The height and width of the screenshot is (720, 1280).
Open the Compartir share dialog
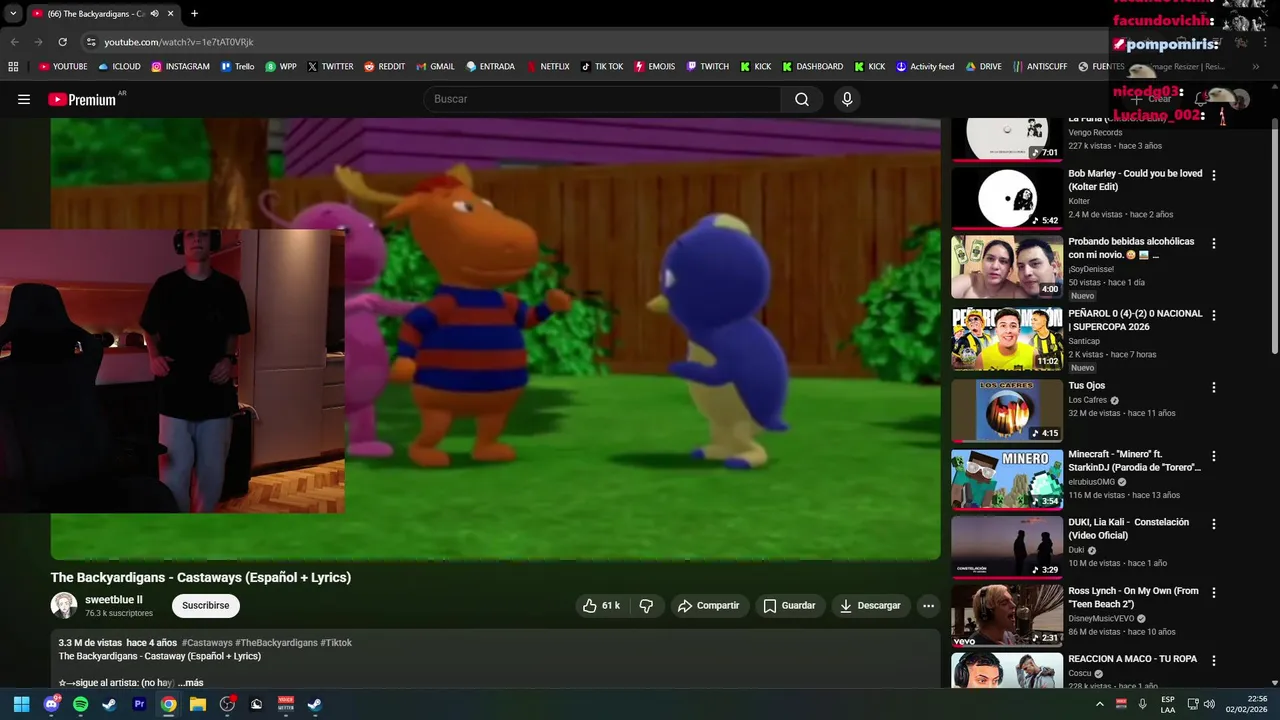pyautogui.click(x=708, y=605)
